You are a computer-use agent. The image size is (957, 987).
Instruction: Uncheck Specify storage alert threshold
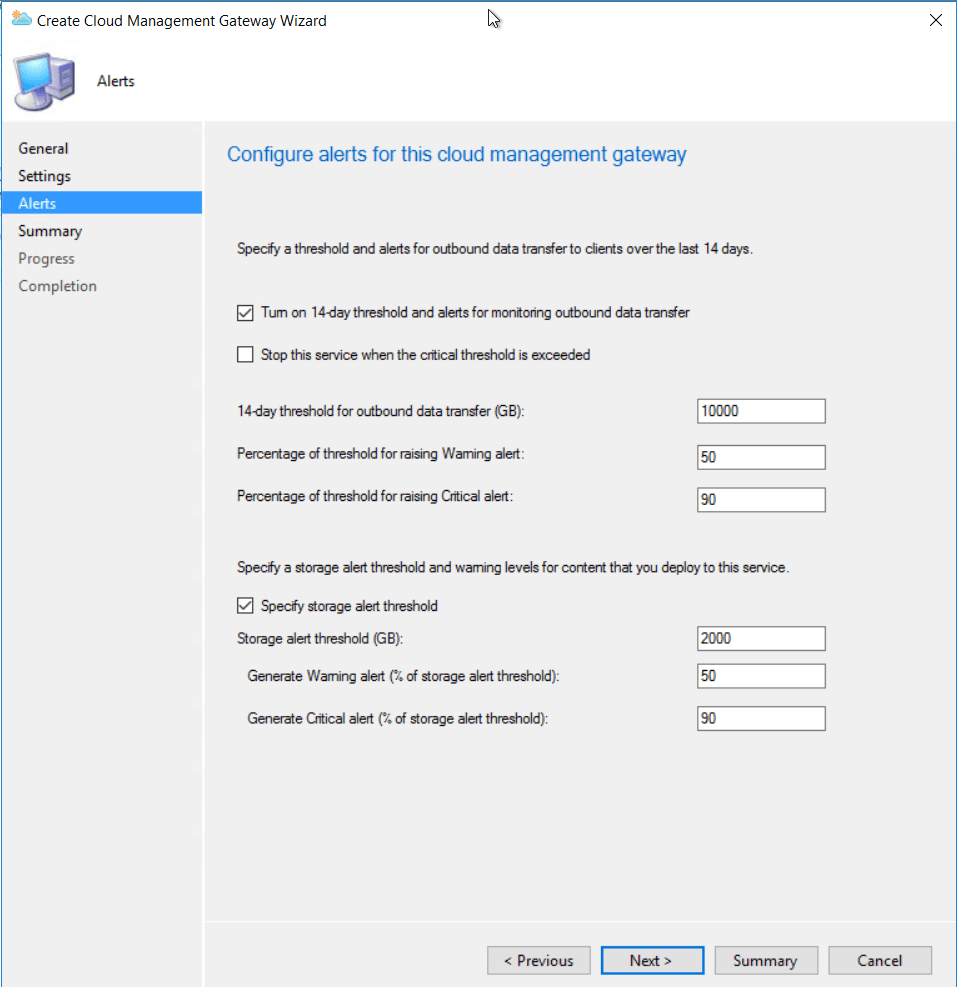pos(245,606)
